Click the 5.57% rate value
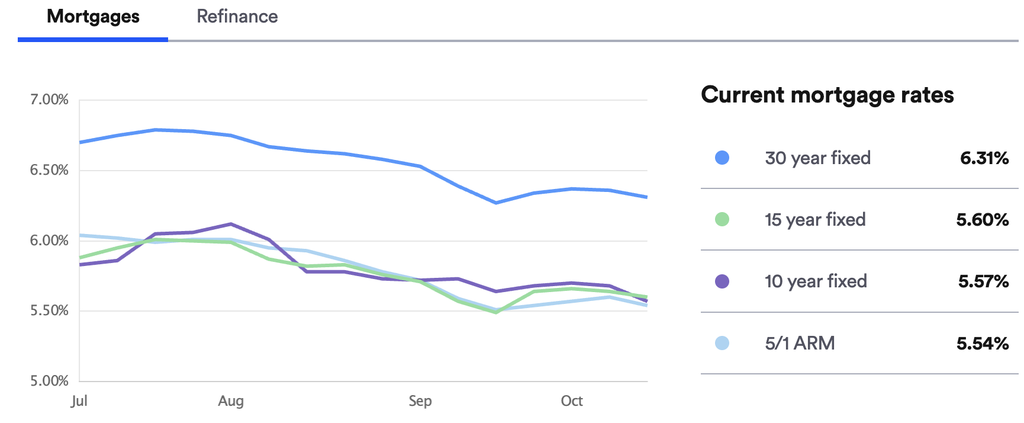 point(983,282)
